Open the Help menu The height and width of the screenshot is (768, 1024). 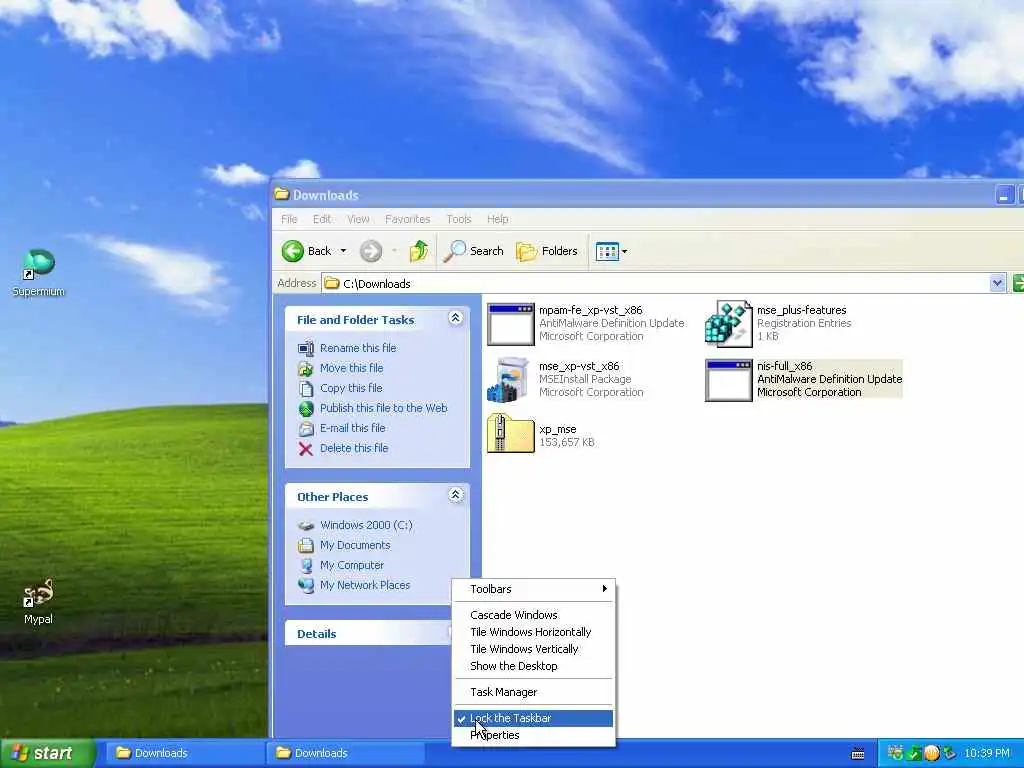[x=498, y=219]
